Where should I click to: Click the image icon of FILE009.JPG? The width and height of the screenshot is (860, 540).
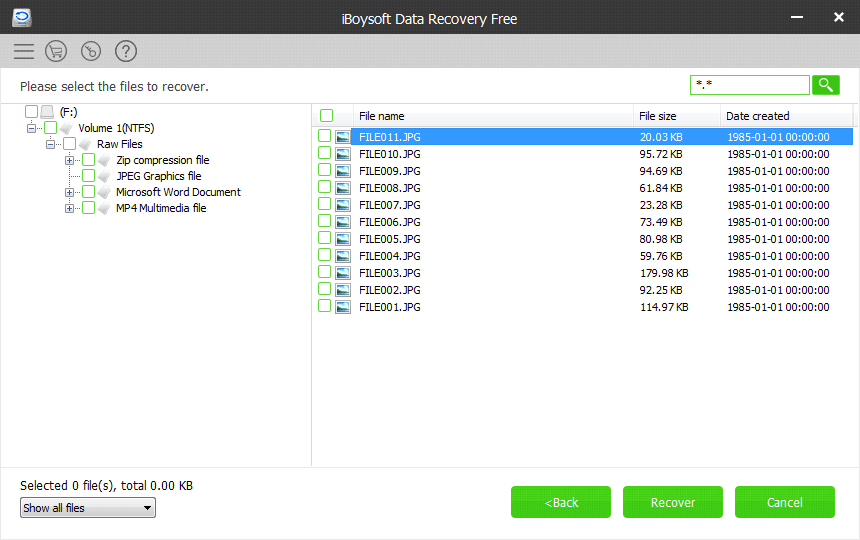[343, 171]
